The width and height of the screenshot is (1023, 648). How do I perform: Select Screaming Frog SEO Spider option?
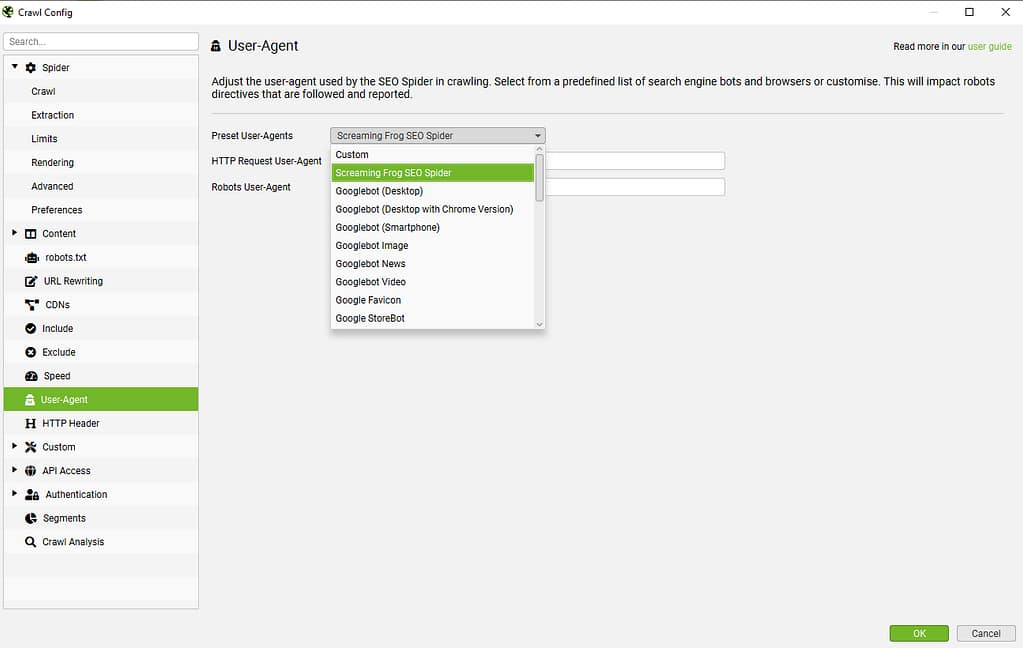tap(433, 173)
